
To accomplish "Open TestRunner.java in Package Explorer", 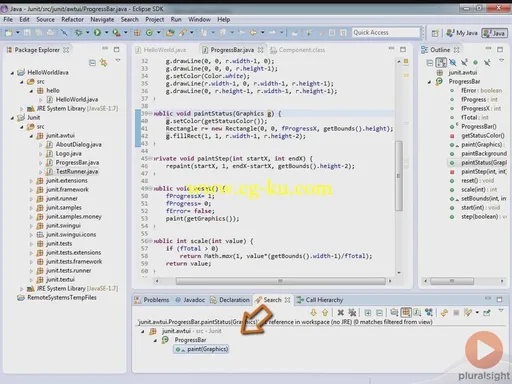I will tap(77, 171).
